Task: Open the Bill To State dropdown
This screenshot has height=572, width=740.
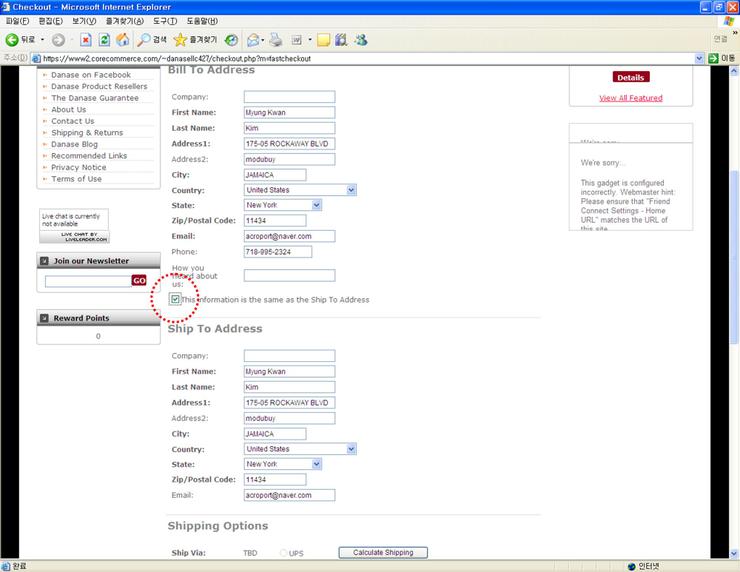Action: [317, 205]
